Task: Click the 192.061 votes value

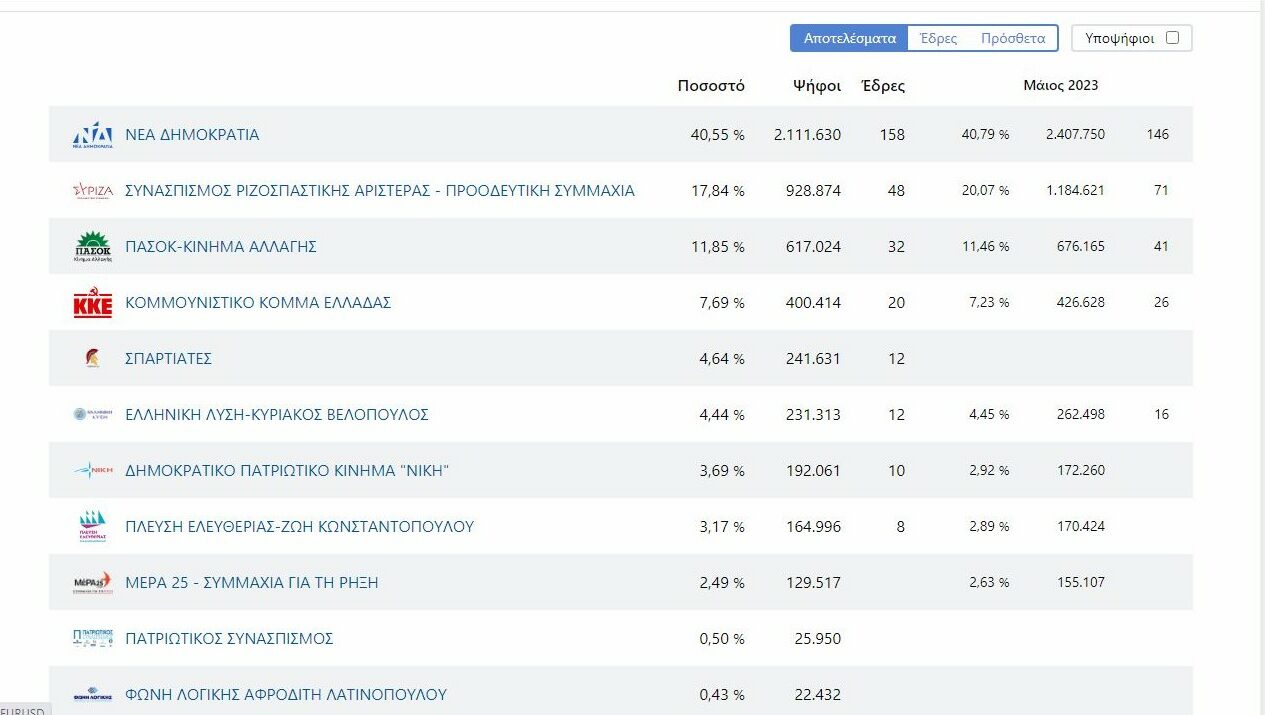Action: coord(814,470)
